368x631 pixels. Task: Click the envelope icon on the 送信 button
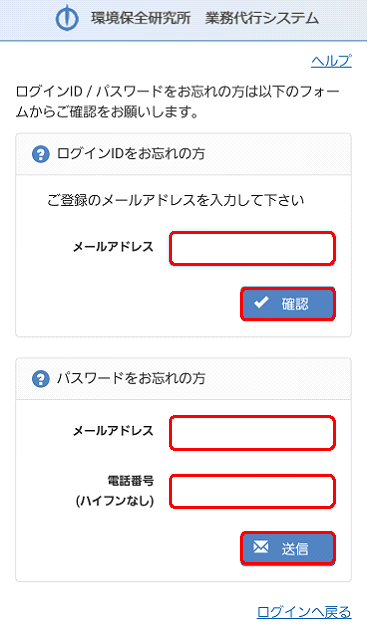pyautogui.click(x=260, y=546)
